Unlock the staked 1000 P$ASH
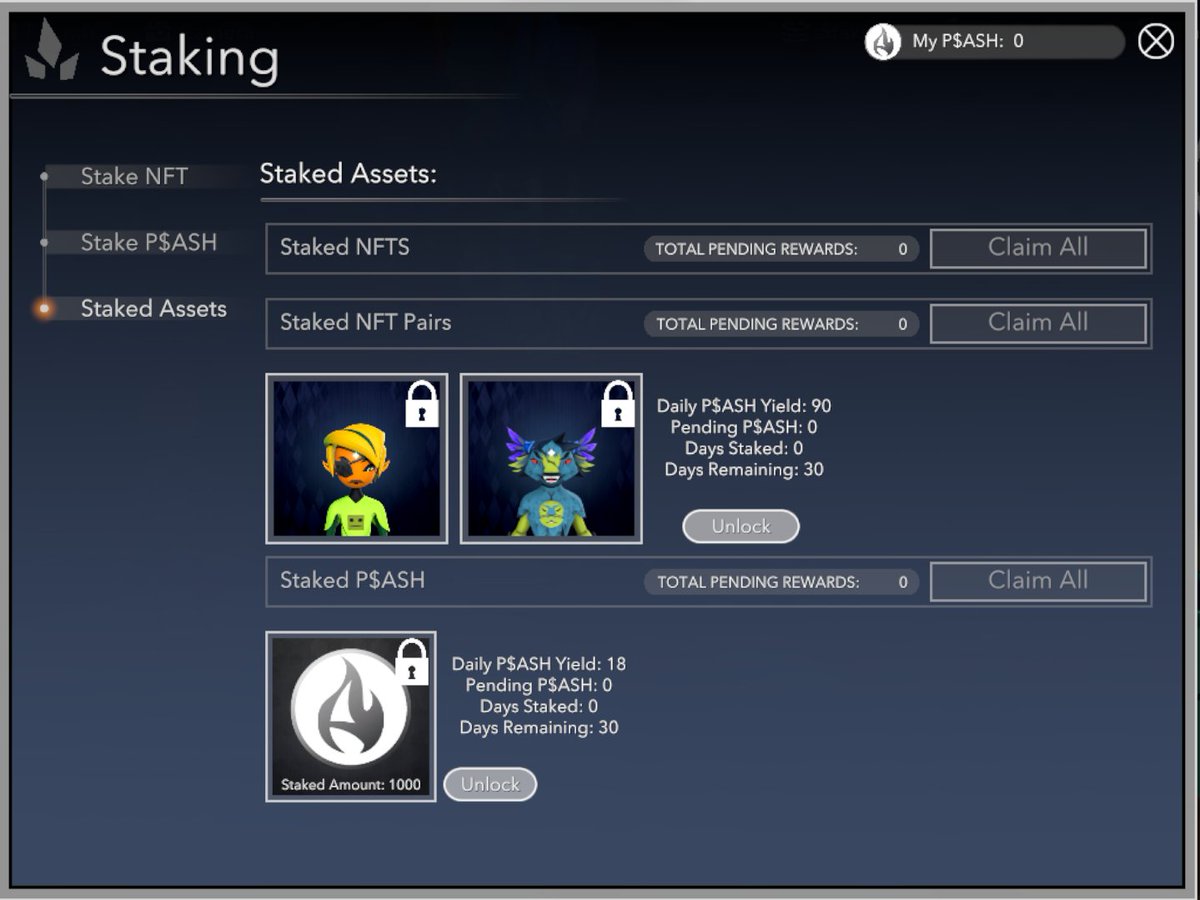Screen dimensions: 1200x900 tap(490, 784)
